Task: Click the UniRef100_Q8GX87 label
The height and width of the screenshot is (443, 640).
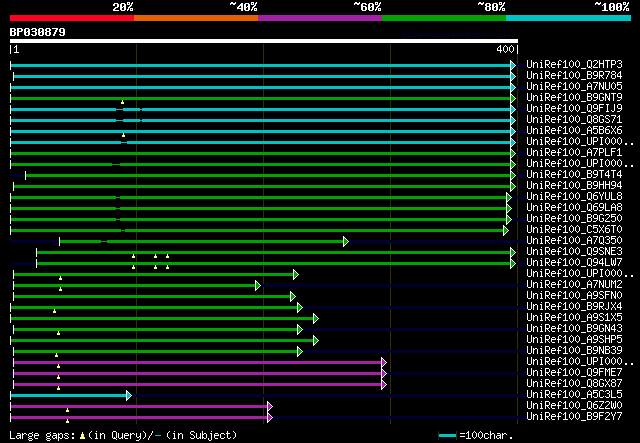Action: coord(574,384)
